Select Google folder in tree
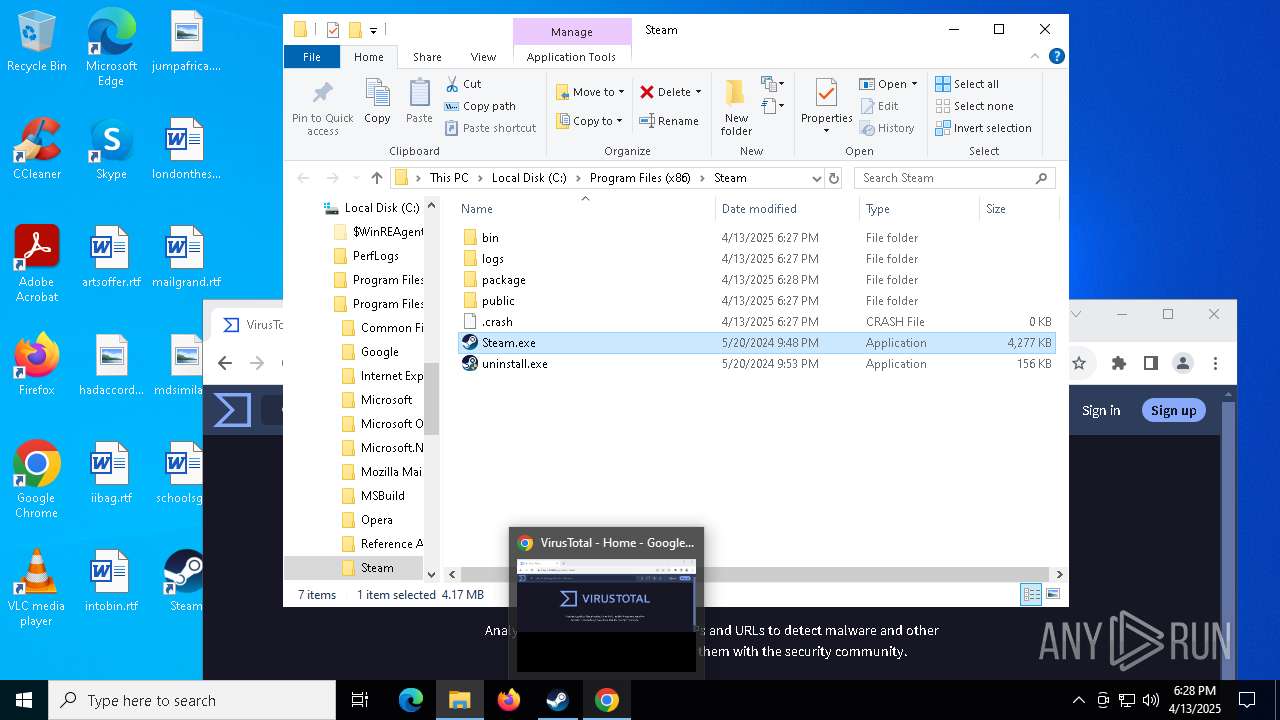 tap(380, 352)
